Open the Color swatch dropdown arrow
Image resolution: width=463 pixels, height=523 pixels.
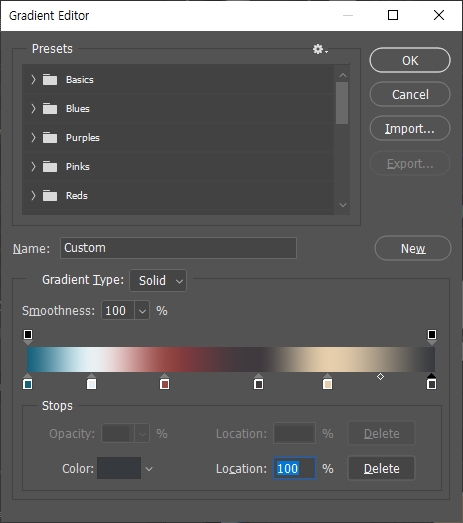[149, 469]
